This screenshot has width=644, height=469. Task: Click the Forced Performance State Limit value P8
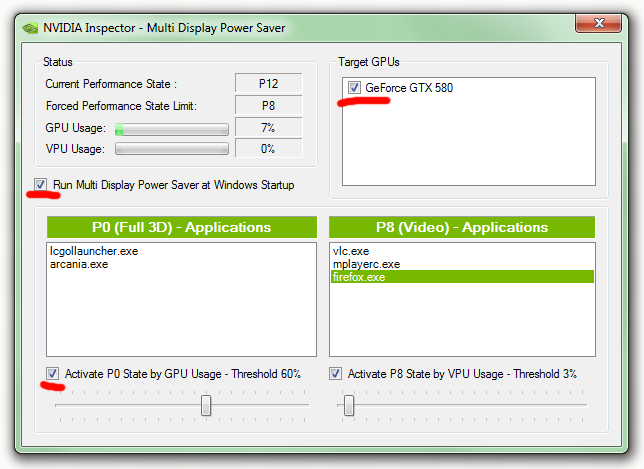(x=269, y=106)
